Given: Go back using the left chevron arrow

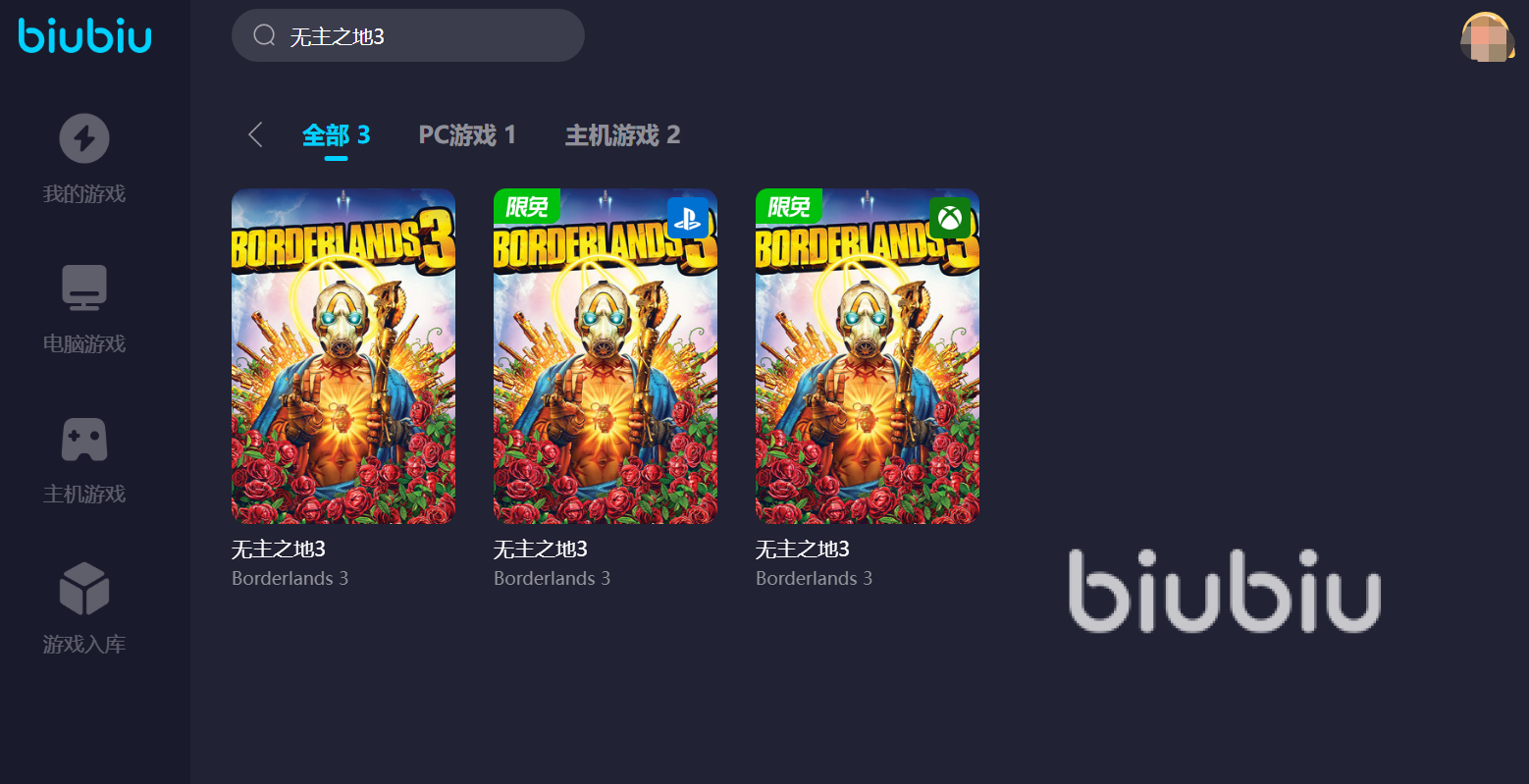Looking at the screenshot, I should (255, 134).
